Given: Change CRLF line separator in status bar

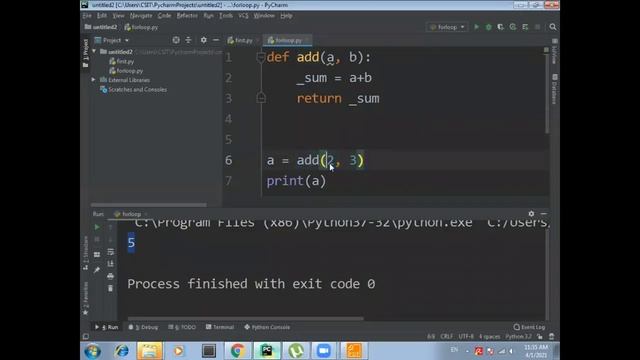Looking at the screenshot, I should tap(447, 337).
